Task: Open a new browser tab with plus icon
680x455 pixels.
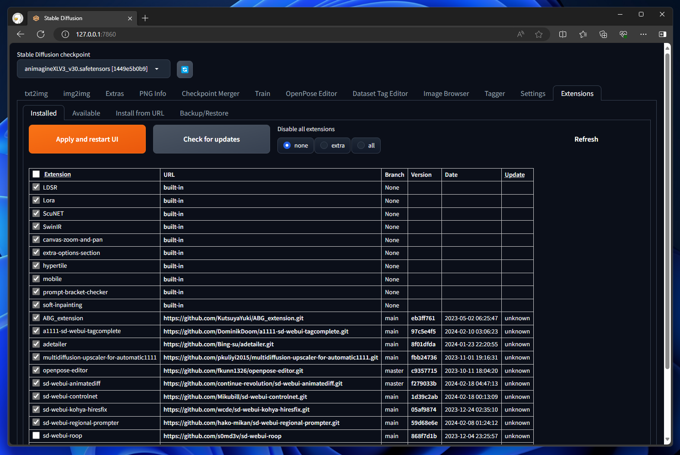Action: (x=145, y=18)
